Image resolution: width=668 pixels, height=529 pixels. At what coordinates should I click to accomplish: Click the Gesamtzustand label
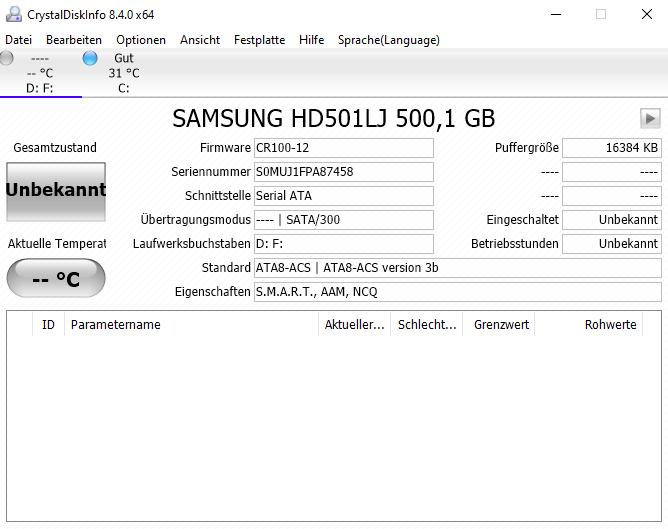pyautogui.click(x=55, y=148)
